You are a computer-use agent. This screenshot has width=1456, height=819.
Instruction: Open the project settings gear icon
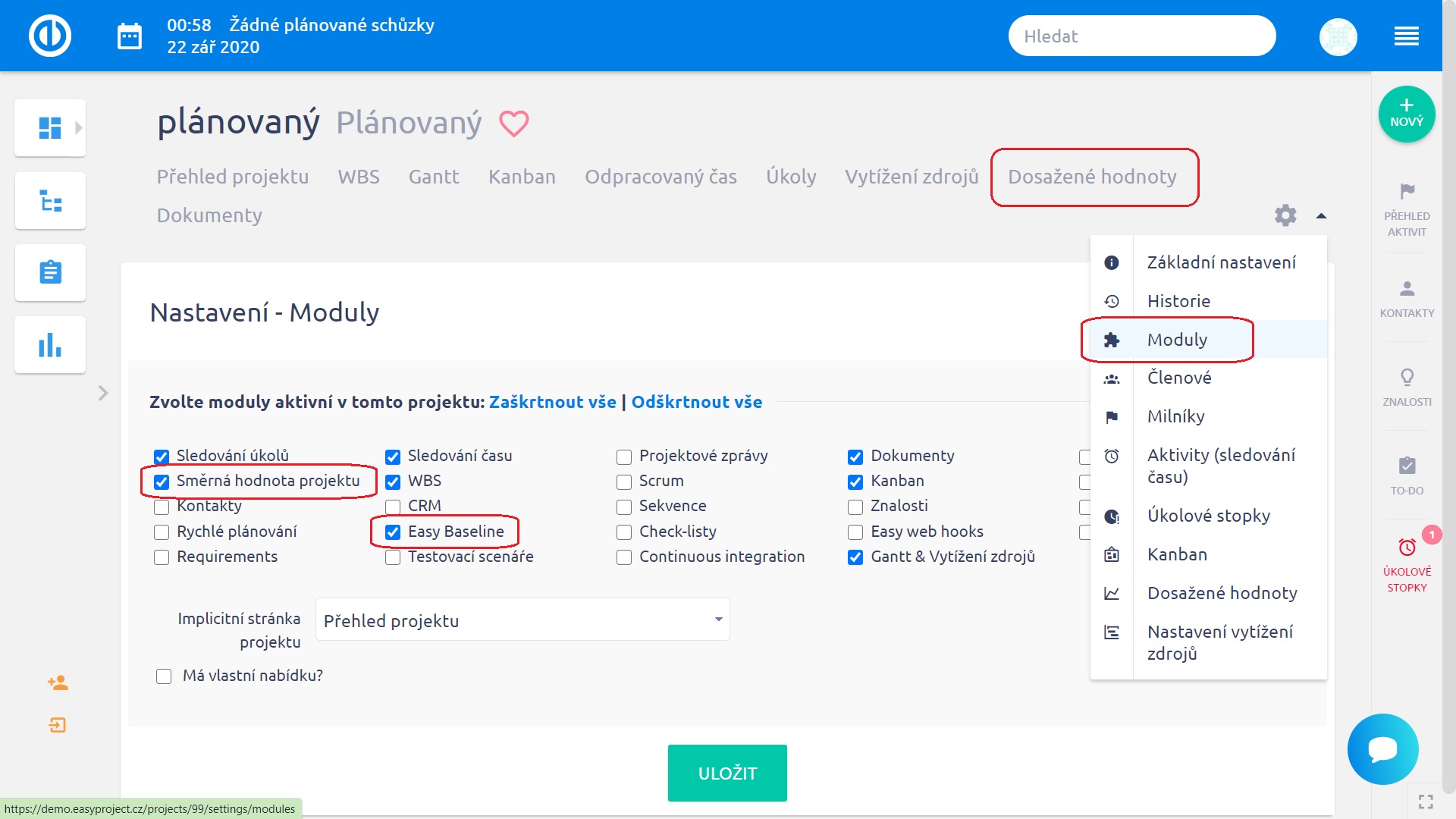point(1285,215)
